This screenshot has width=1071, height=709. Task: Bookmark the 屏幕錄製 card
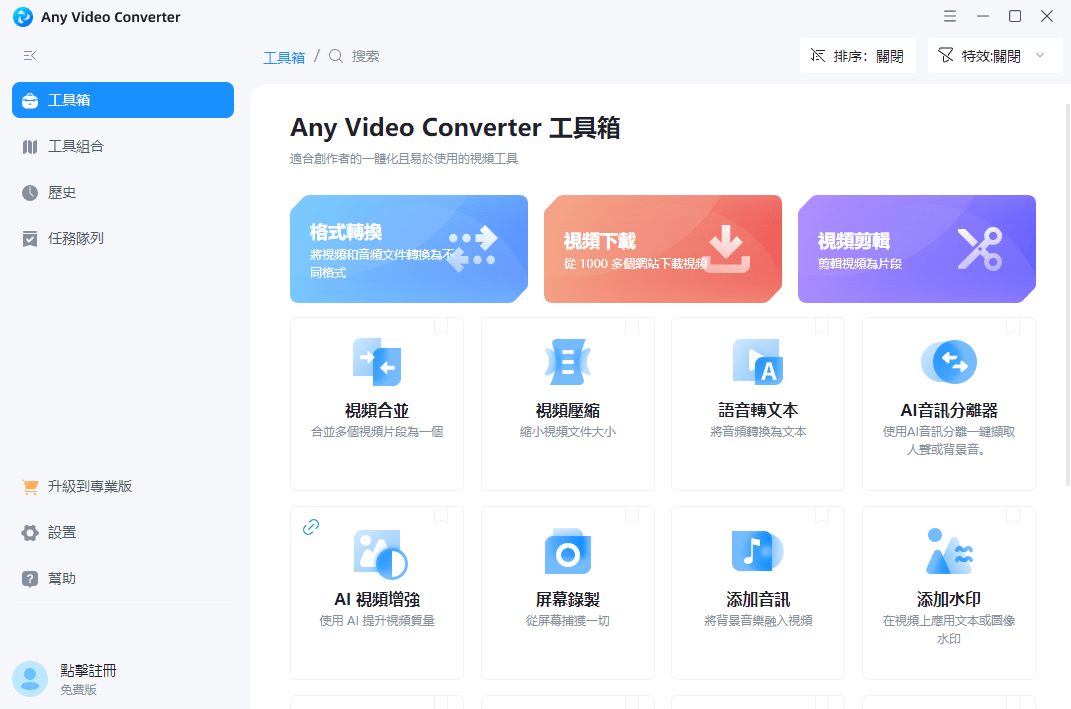[632, 515]
